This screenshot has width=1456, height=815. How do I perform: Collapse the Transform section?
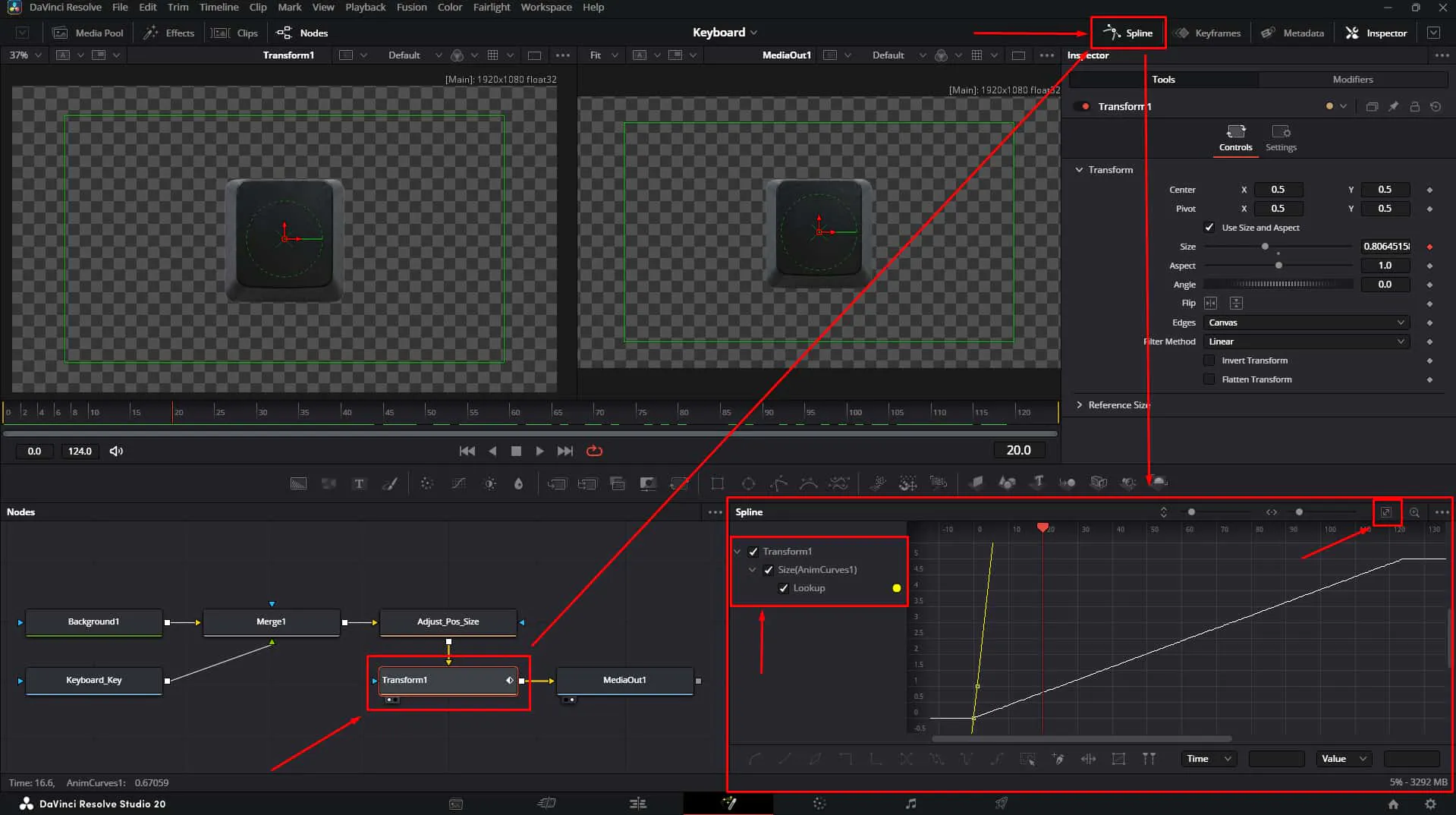tap(1079, 170)
